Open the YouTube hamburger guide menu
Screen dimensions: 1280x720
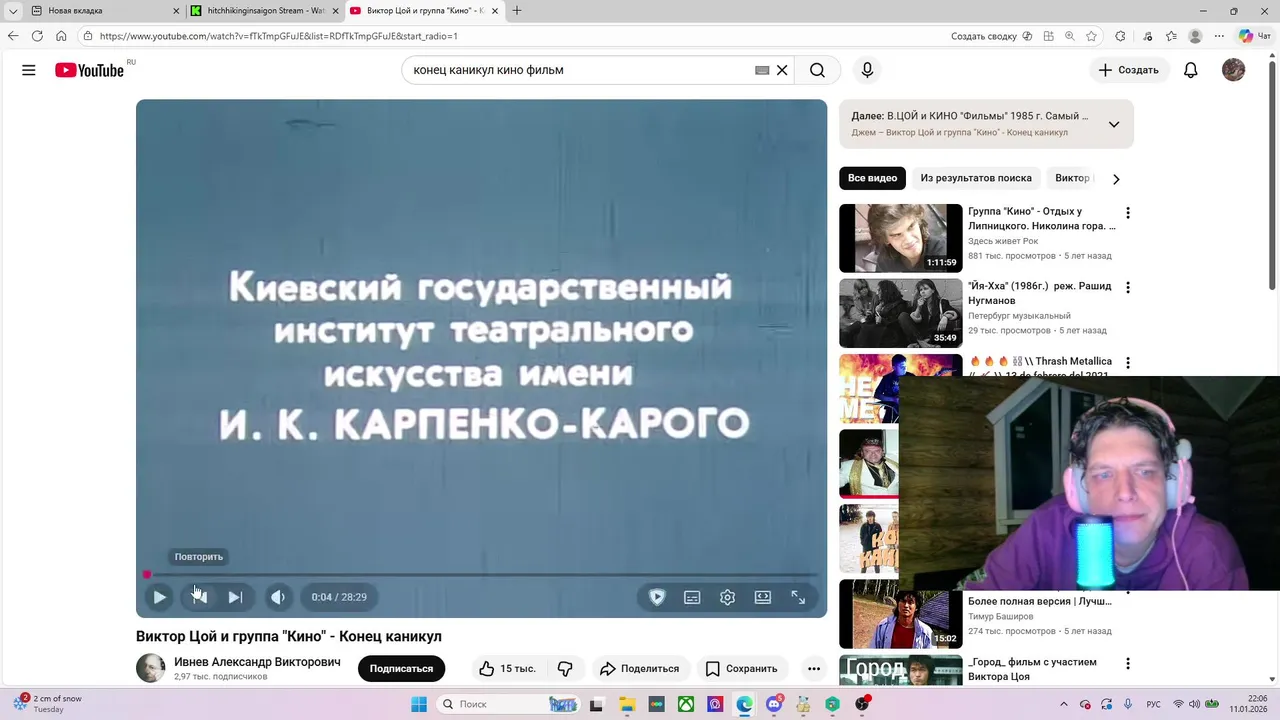click(x=29, y=70)
